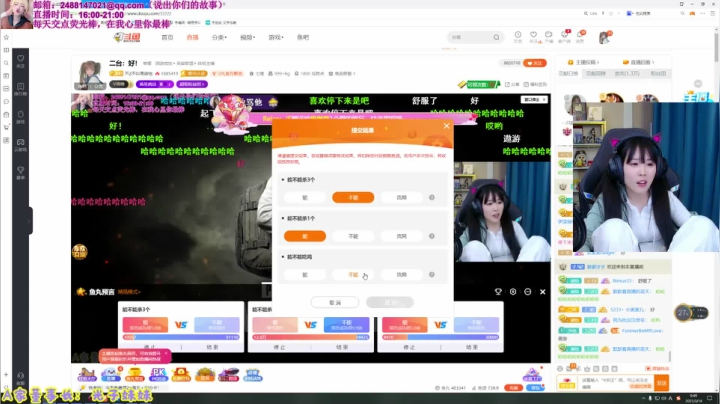Focus the site search input field
This screenshot has height=404, width=720.
coord(471,37)
